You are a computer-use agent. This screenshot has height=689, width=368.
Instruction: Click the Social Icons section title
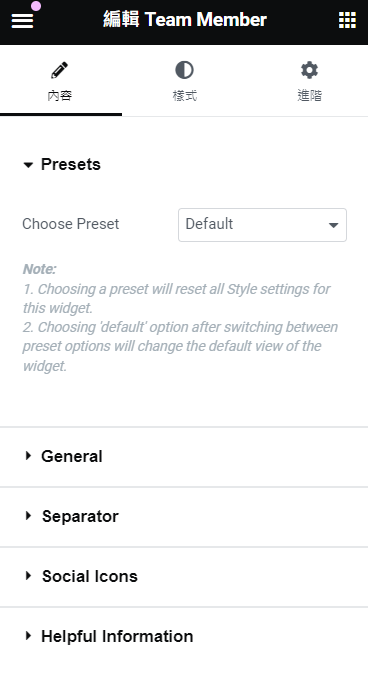click(90, 576)
